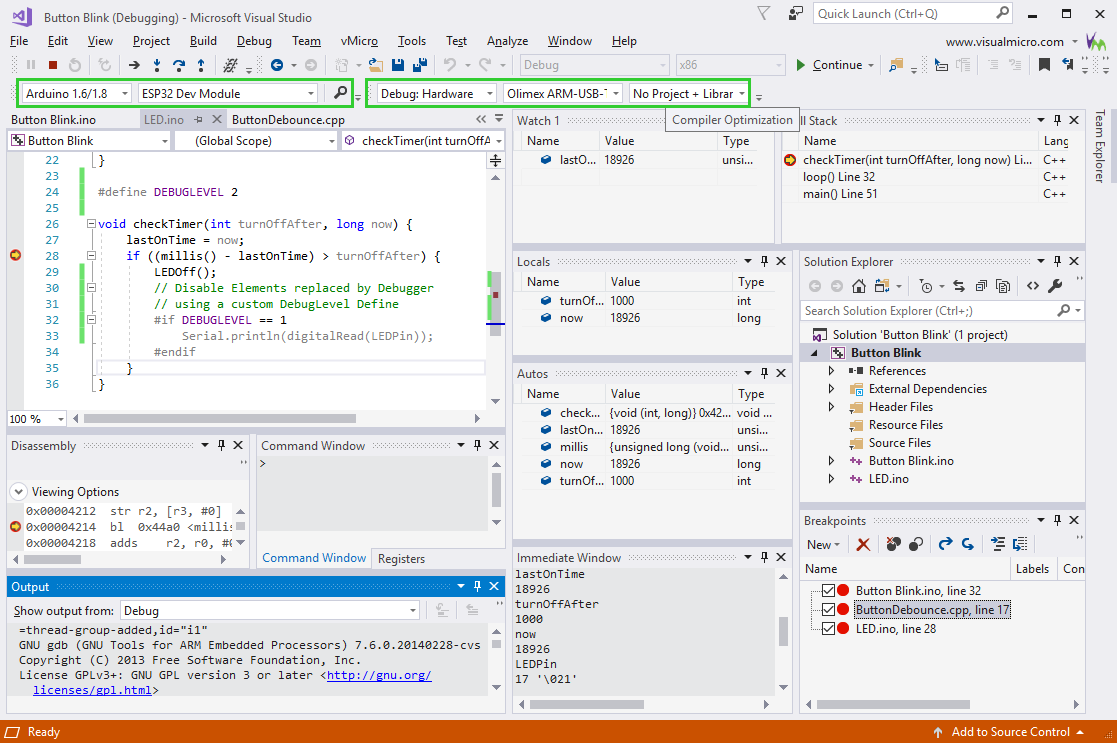Screen dimensions: 1117x743
Task: Click the Collapse All icon in Solution Explorer
Action: point(982,287)
